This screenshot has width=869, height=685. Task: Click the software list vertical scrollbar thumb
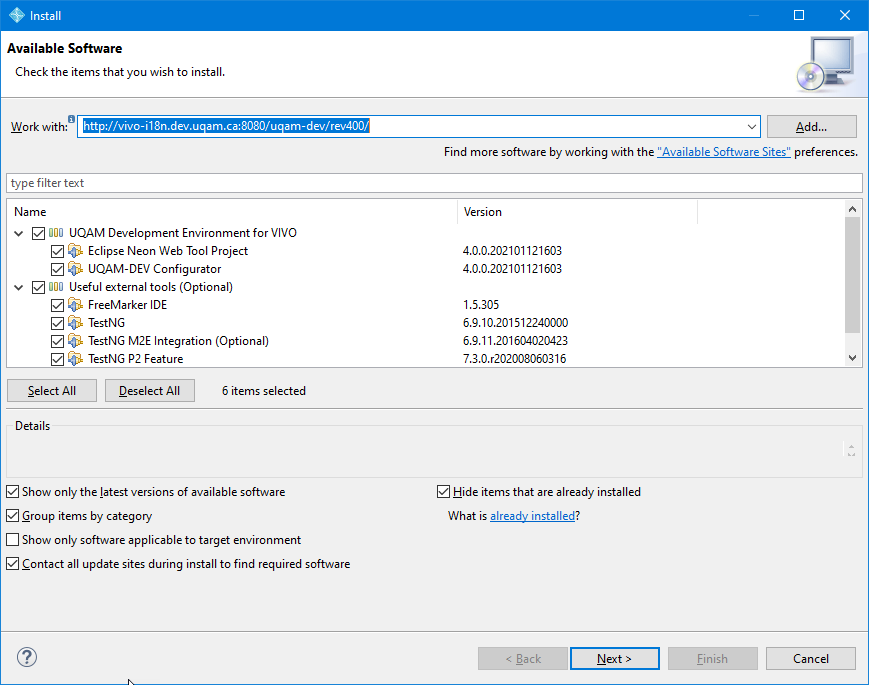(852, 275)
